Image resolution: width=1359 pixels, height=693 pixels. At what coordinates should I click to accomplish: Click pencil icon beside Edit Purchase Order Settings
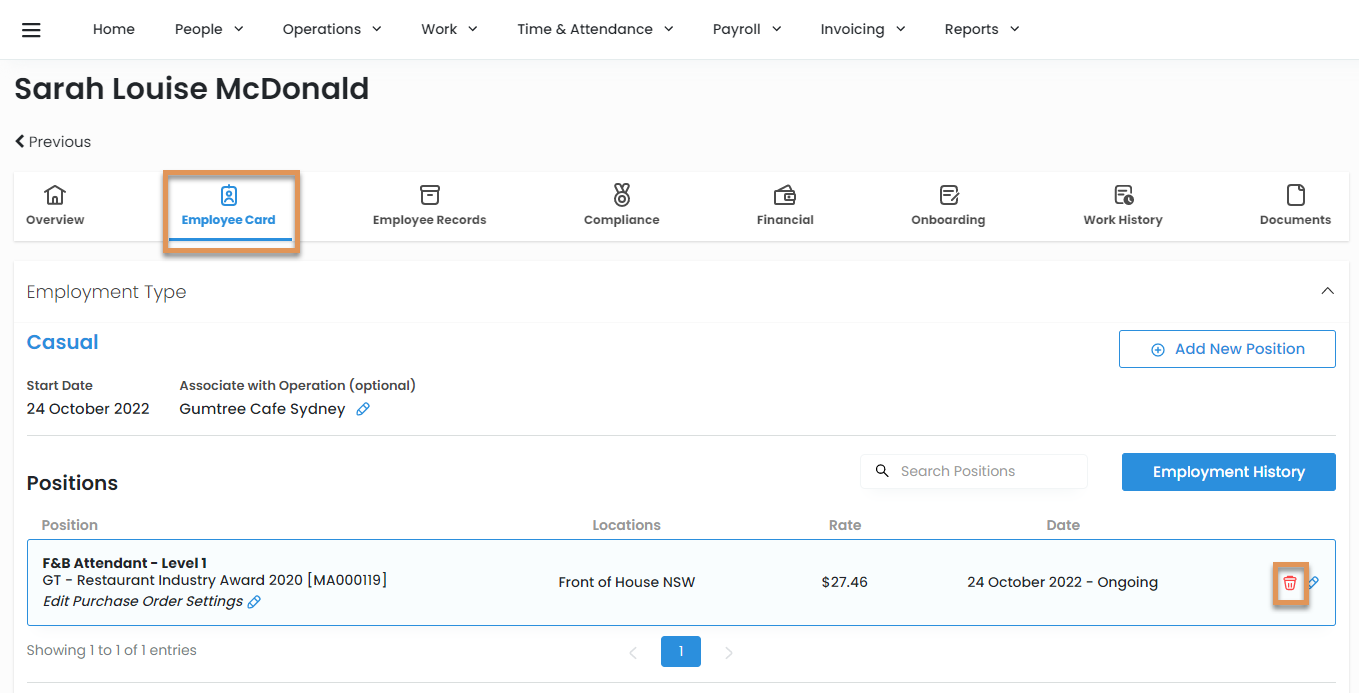(254, 602)
